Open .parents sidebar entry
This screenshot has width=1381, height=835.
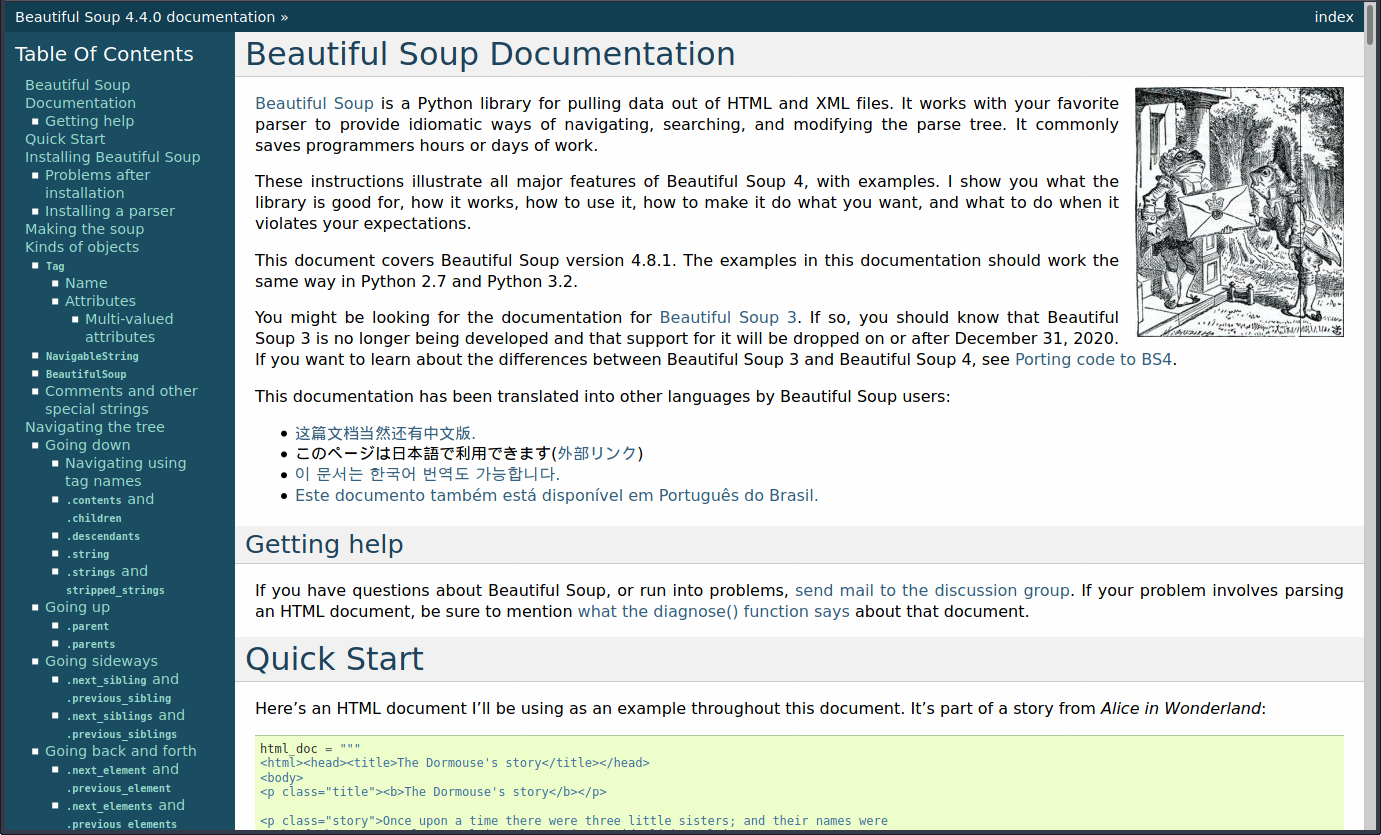[x=91, y=644]
